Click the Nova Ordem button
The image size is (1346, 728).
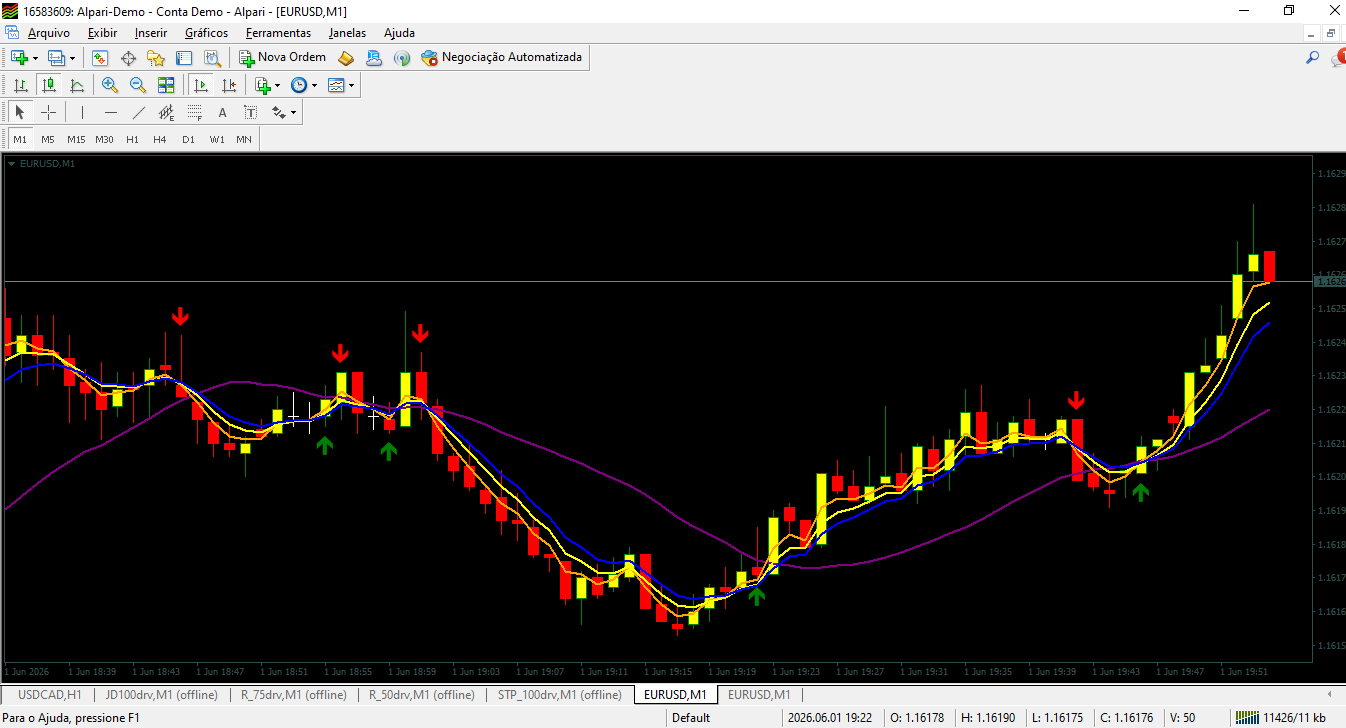click(282, 58)
